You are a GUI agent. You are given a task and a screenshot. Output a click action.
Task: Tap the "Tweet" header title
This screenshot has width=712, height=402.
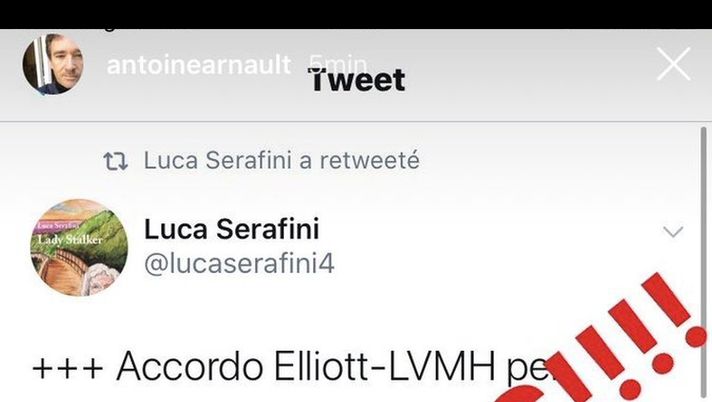pos(357,80)
